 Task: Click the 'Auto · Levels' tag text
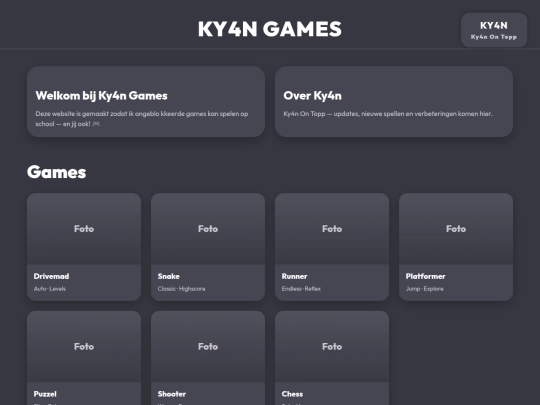click(x=50, y=289)
